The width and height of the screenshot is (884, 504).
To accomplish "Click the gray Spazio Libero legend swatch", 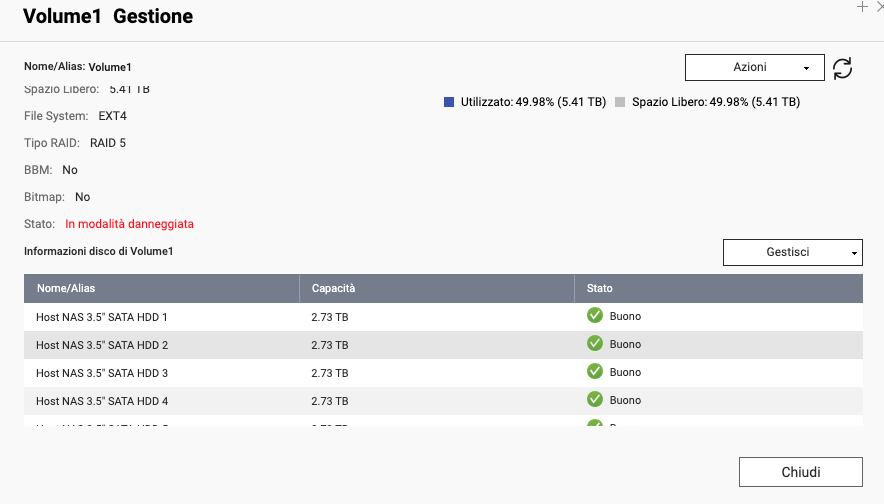I will pyautogui.click(x=620, y=102).
